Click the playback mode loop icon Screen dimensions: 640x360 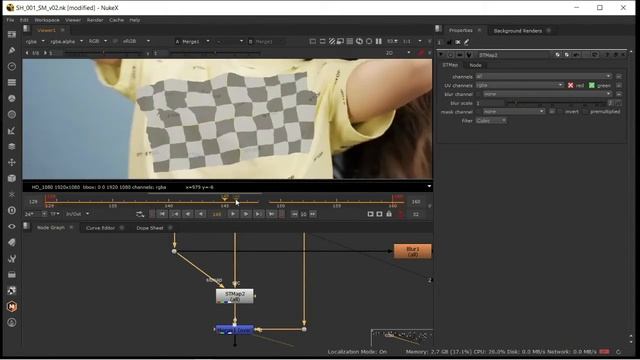pyautogui.click(x=140, y=214)
